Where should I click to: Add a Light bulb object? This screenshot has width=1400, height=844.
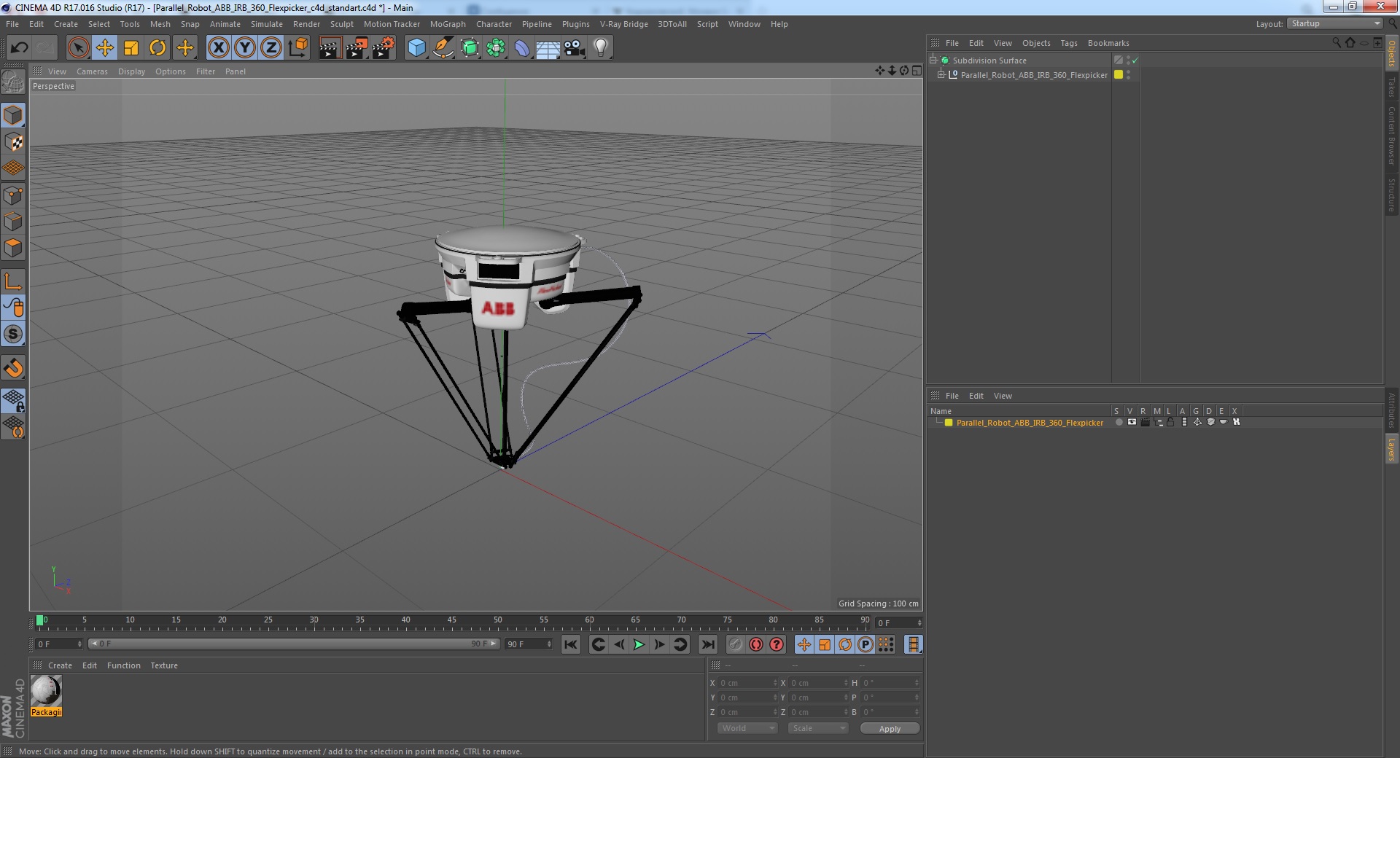[600, 48]
